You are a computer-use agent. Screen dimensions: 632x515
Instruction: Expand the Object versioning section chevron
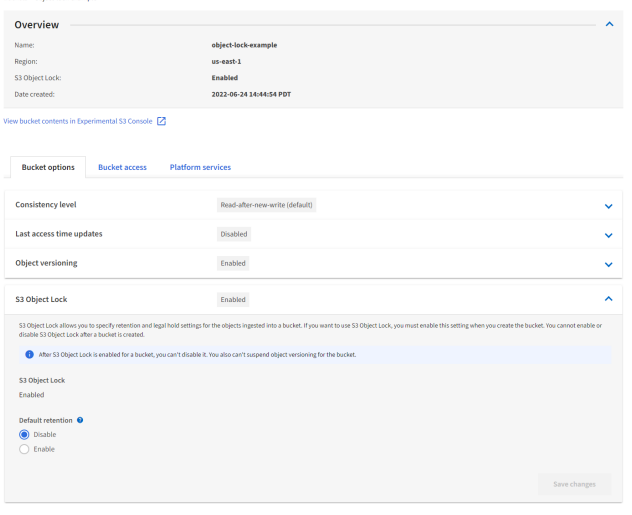(x=607, y=263)
